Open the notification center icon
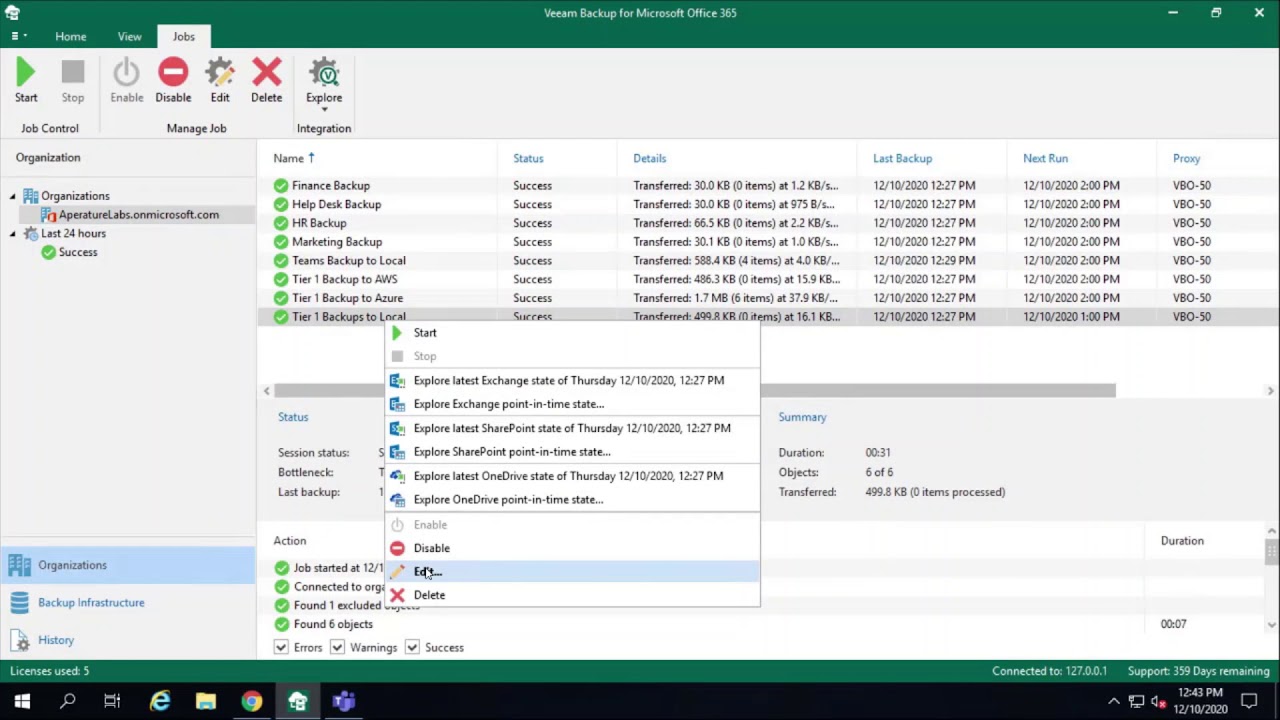Viewport: 1280px width, 720px height. 1249,701
